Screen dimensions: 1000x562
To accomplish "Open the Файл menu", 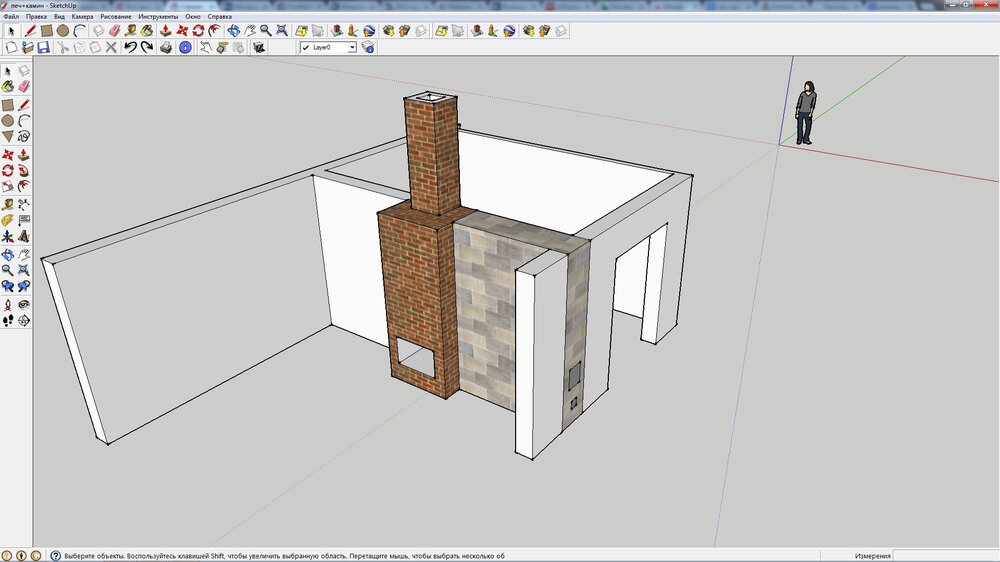I will click(11, 17).
